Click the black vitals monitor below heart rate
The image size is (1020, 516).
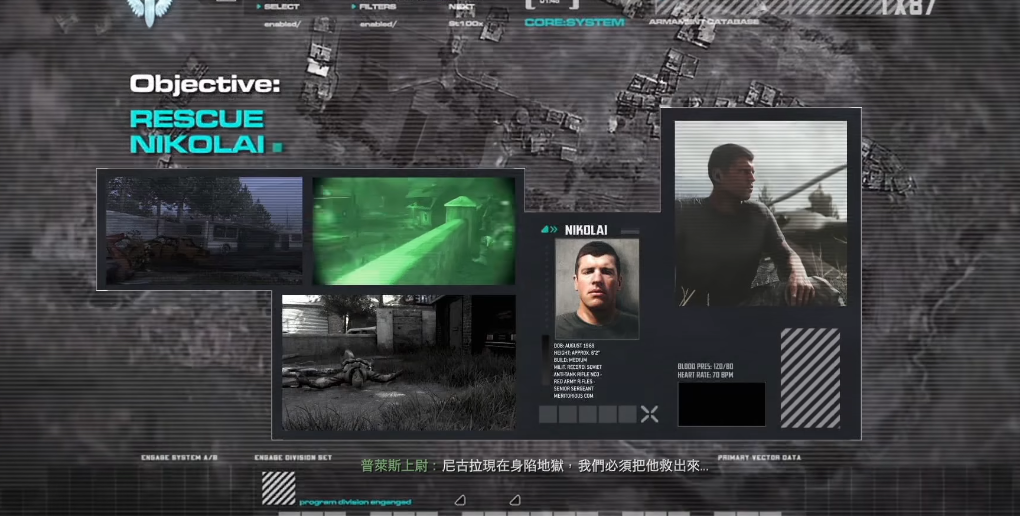coord(721,404)
